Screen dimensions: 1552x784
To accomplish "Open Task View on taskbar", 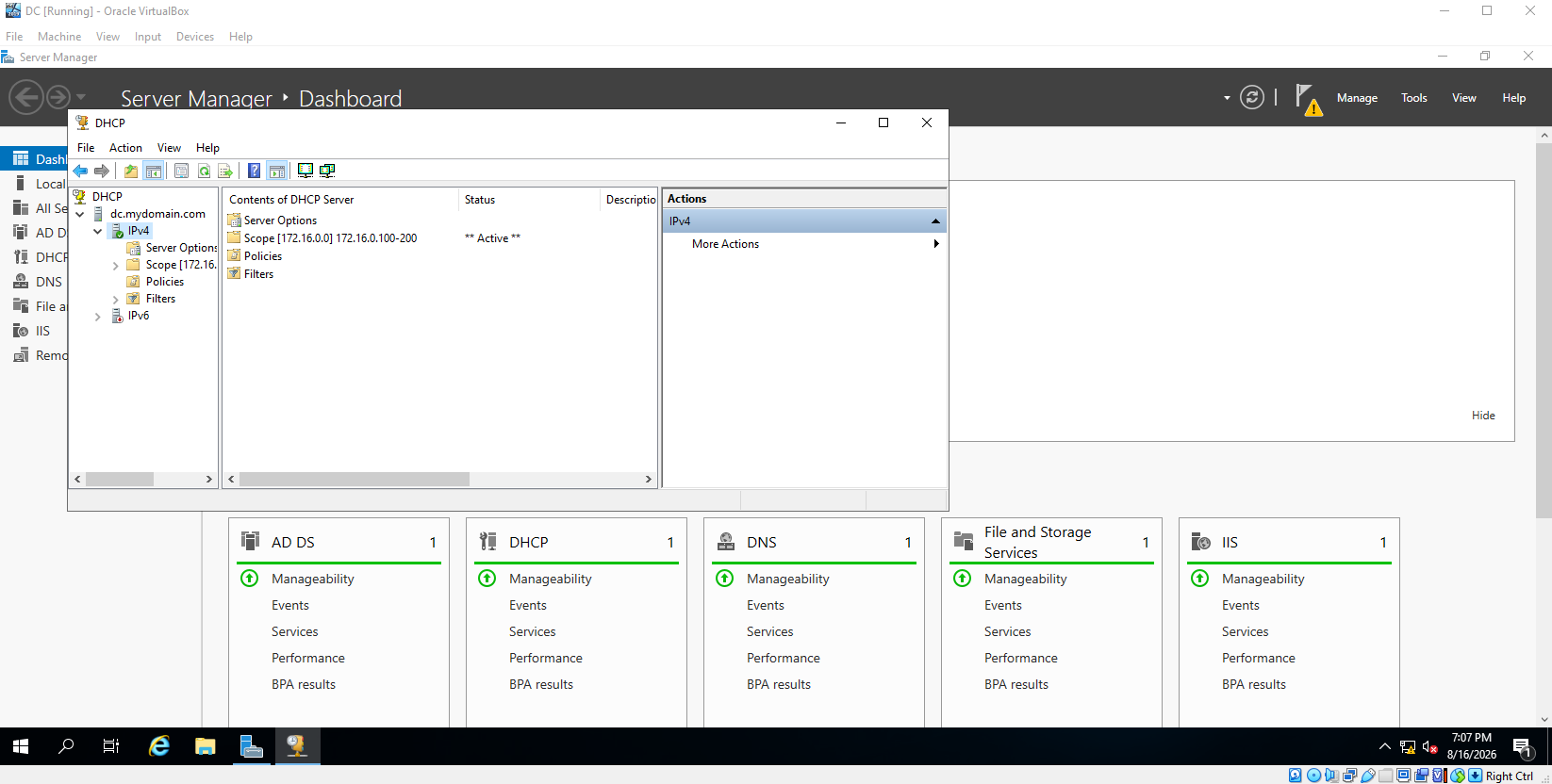I will 110,746.
